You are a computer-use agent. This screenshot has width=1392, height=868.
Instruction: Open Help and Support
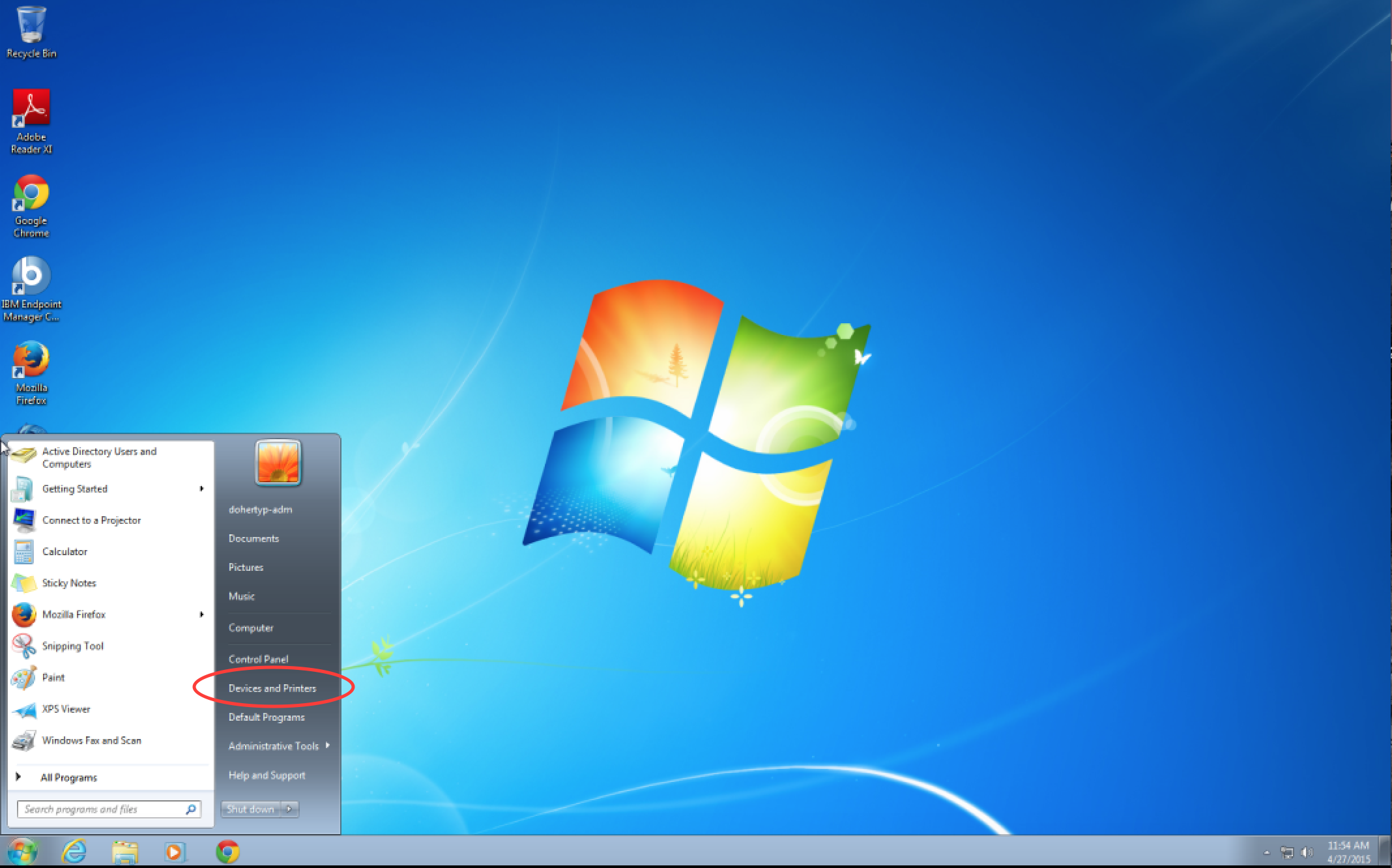(x=267, y=775)
